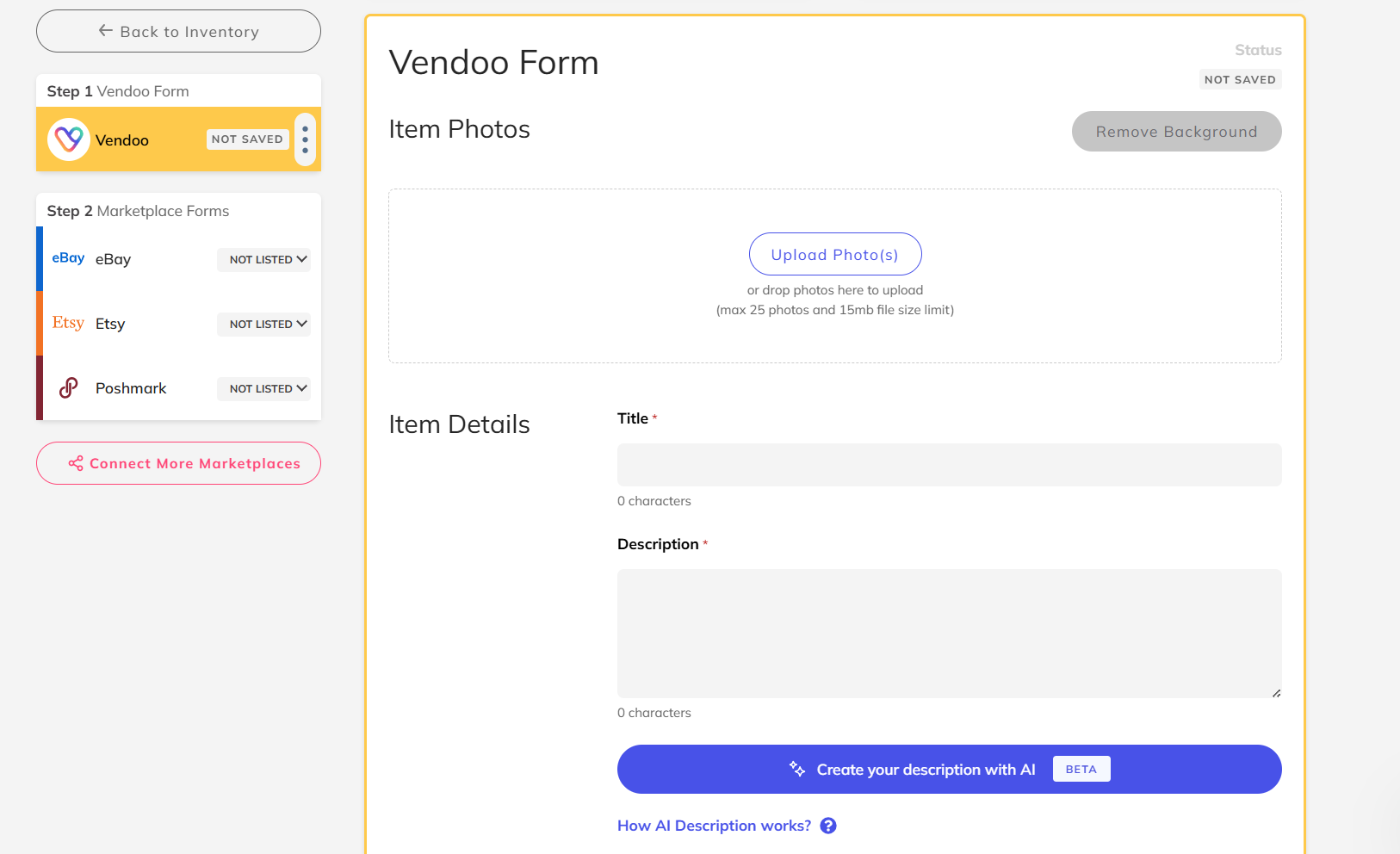Image resolution: width=1400 pixels, height=854 pixels.
Task: Expand the Poshmark NOT LISTED dropdown
Action: pyautogui.click(x=264, y=388)
